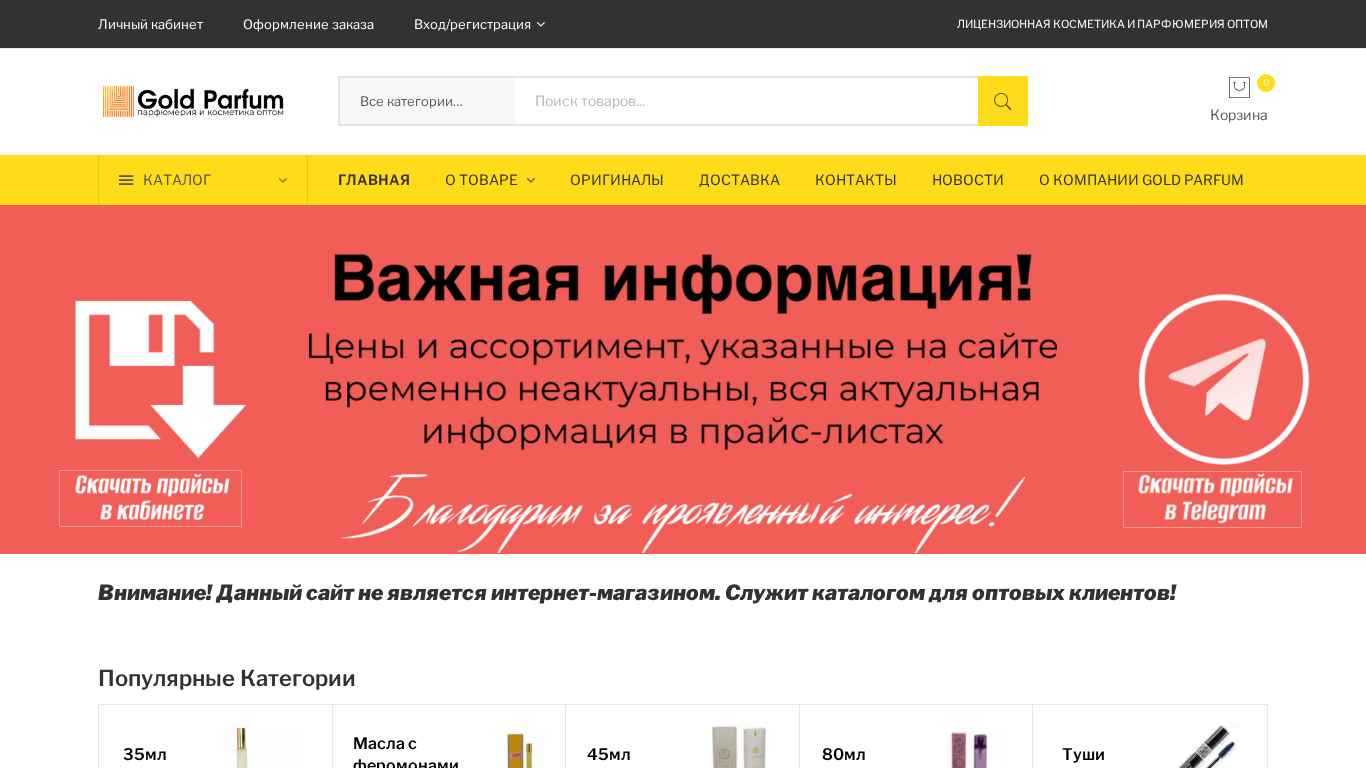1366x768 pixels.
Task: Open the 35мл category
Action: (x=145, y=754)
